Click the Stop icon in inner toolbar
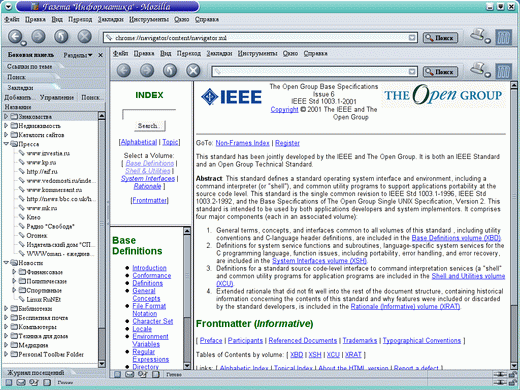 point(193,70)
